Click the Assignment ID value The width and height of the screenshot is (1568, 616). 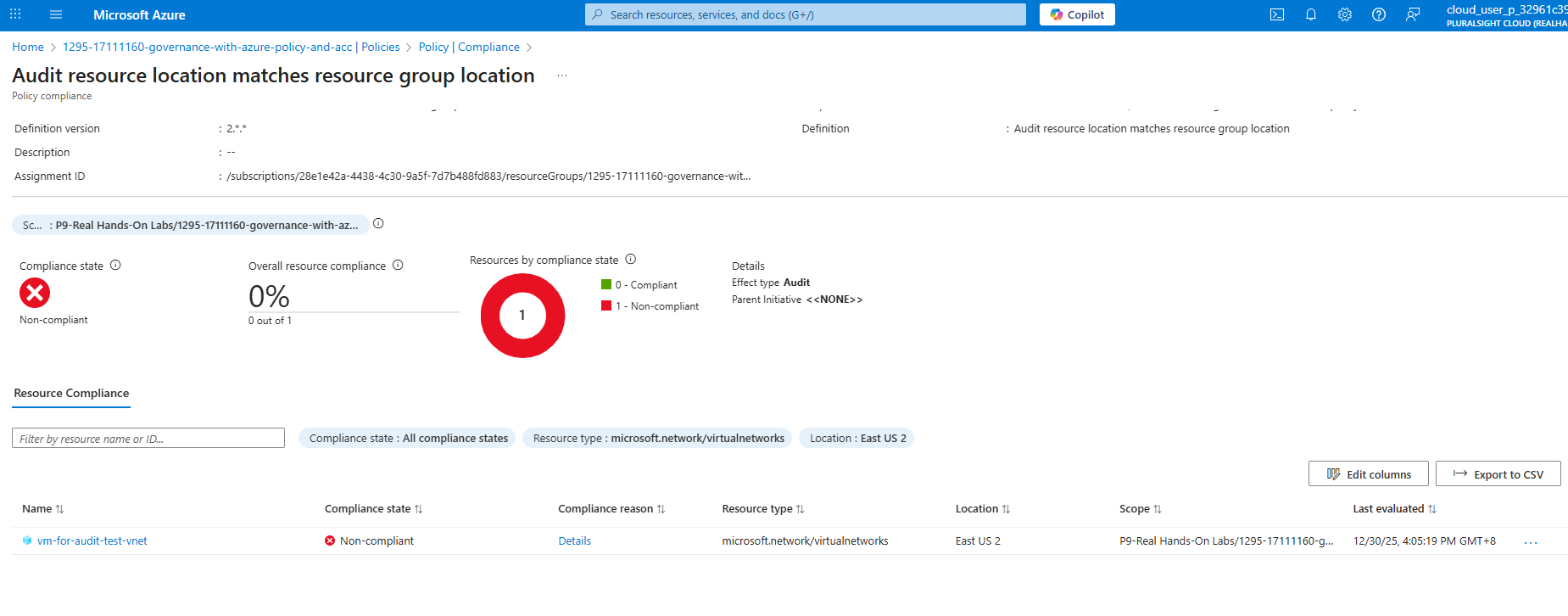tap(488, 176)
